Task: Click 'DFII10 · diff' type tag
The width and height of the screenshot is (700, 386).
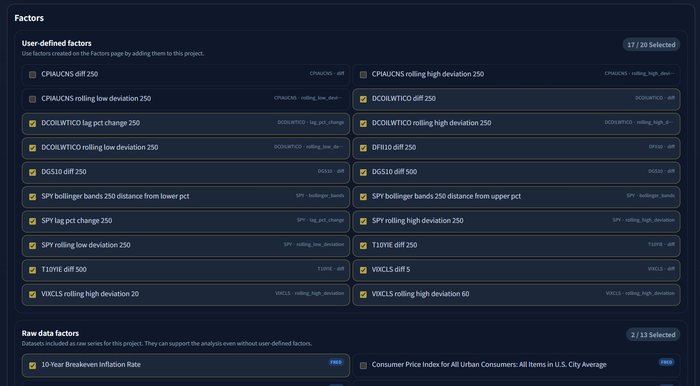Action: (662, 147)
